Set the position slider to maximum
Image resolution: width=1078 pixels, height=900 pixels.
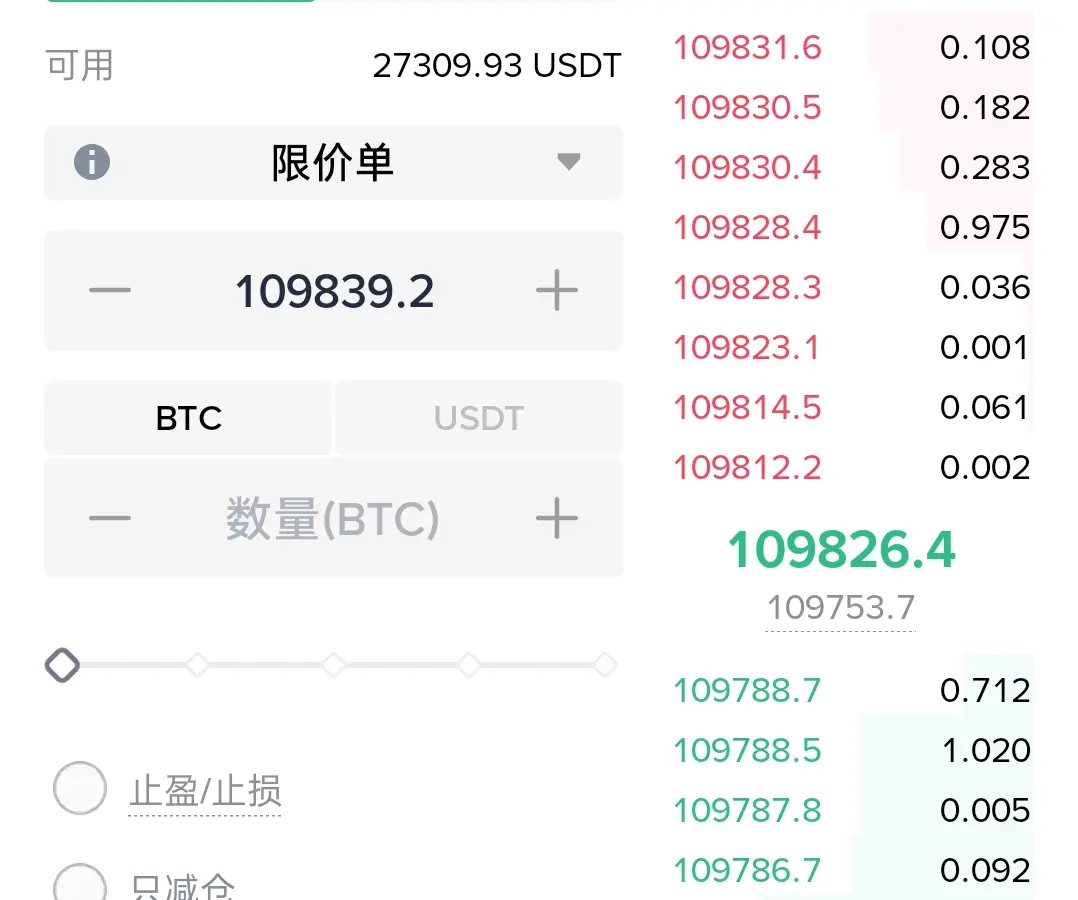[605, 665]
